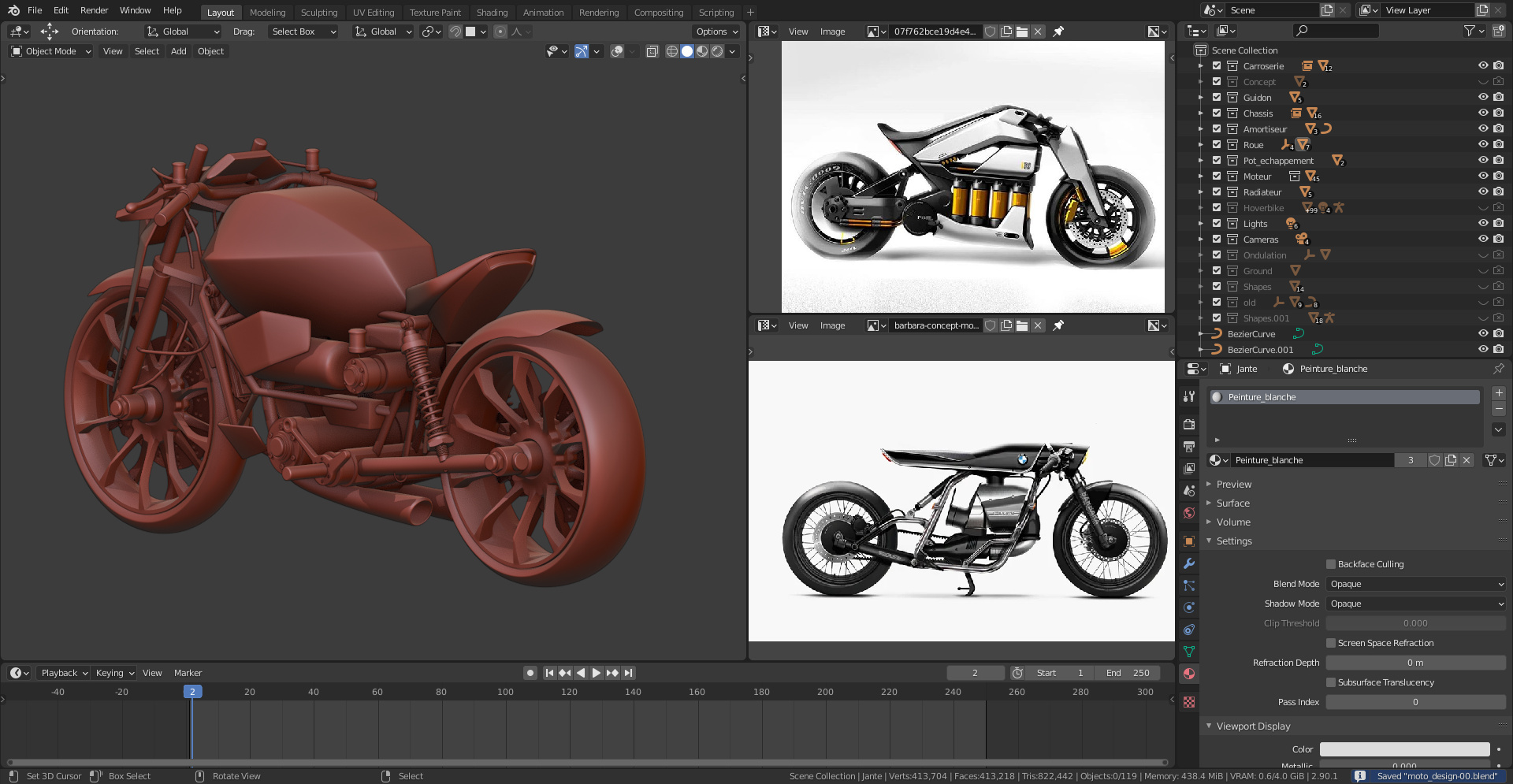The image size is (1513, 784).
Task: Open the Drag Select Box dropdown
Action: click(303, 32)
